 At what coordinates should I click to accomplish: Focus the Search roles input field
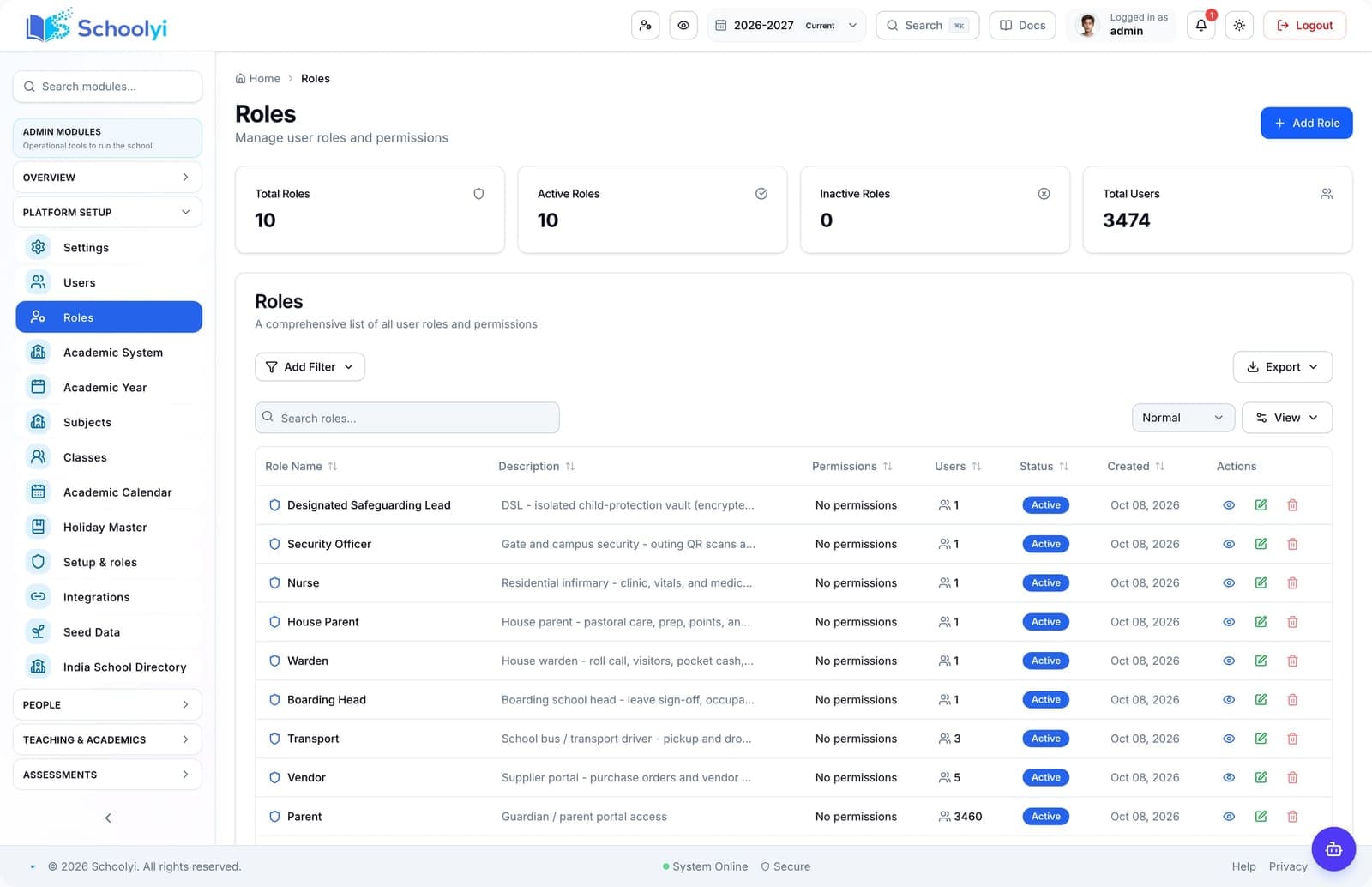(406, 418)
